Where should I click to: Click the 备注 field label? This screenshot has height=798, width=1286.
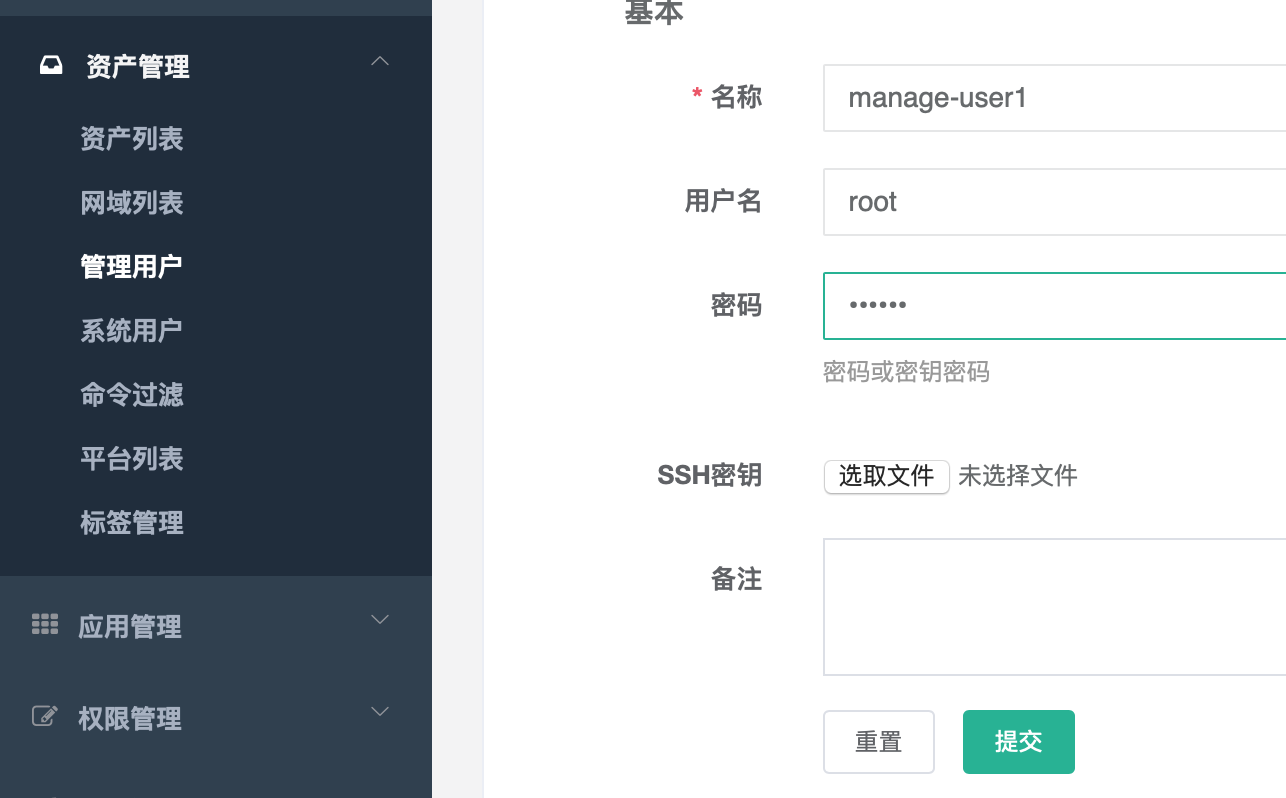736,579
